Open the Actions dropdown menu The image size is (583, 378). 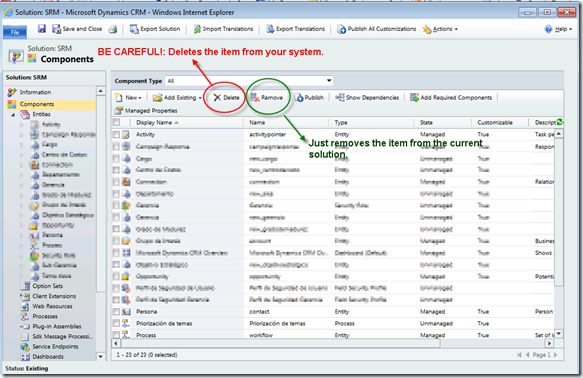tap(440, 29)
